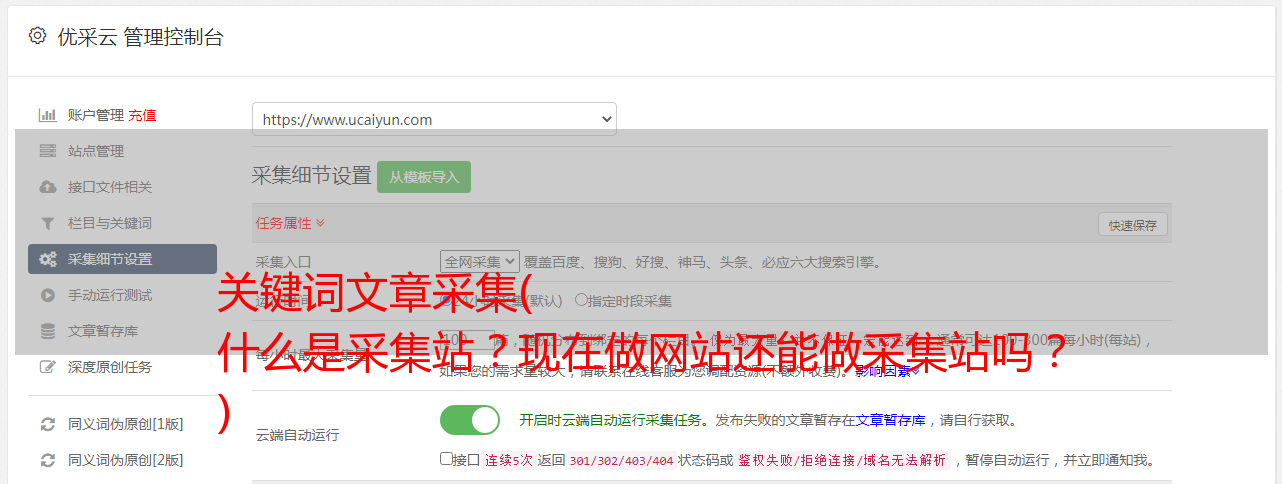Click the filter icon for 栏目与关键词
Screen dimensions: 1282x484
[x=47, y=223]
